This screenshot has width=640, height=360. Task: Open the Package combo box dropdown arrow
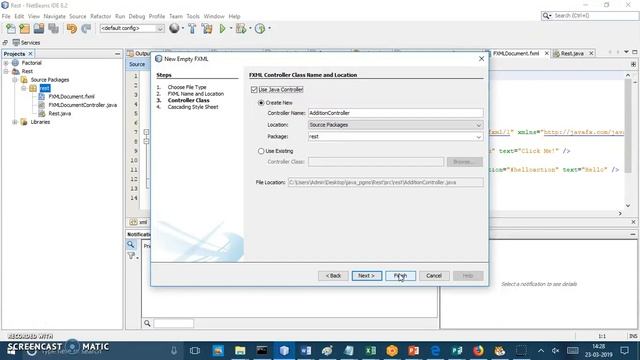point(478,137)
